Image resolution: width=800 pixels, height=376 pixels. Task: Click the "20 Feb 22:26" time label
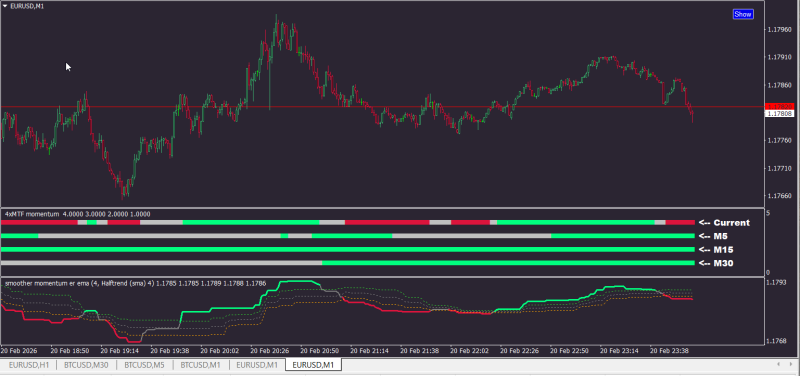click(x=520, y=351)
